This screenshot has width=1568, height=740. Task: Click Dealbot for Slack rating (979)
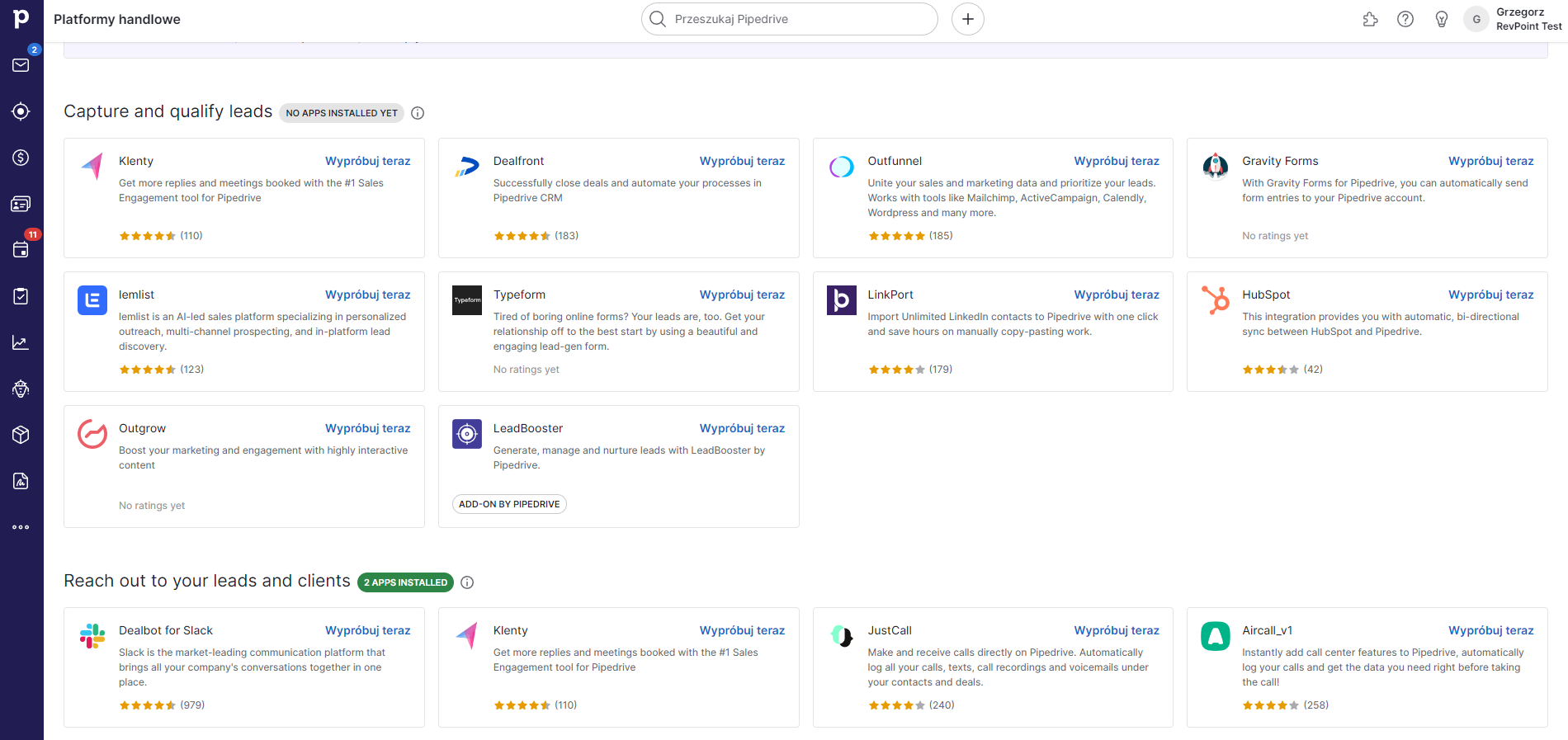click(192, 705)
